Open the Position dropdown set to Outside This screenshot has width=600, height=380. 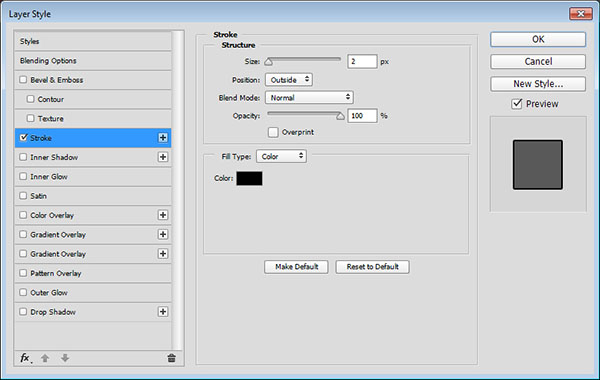289,80
